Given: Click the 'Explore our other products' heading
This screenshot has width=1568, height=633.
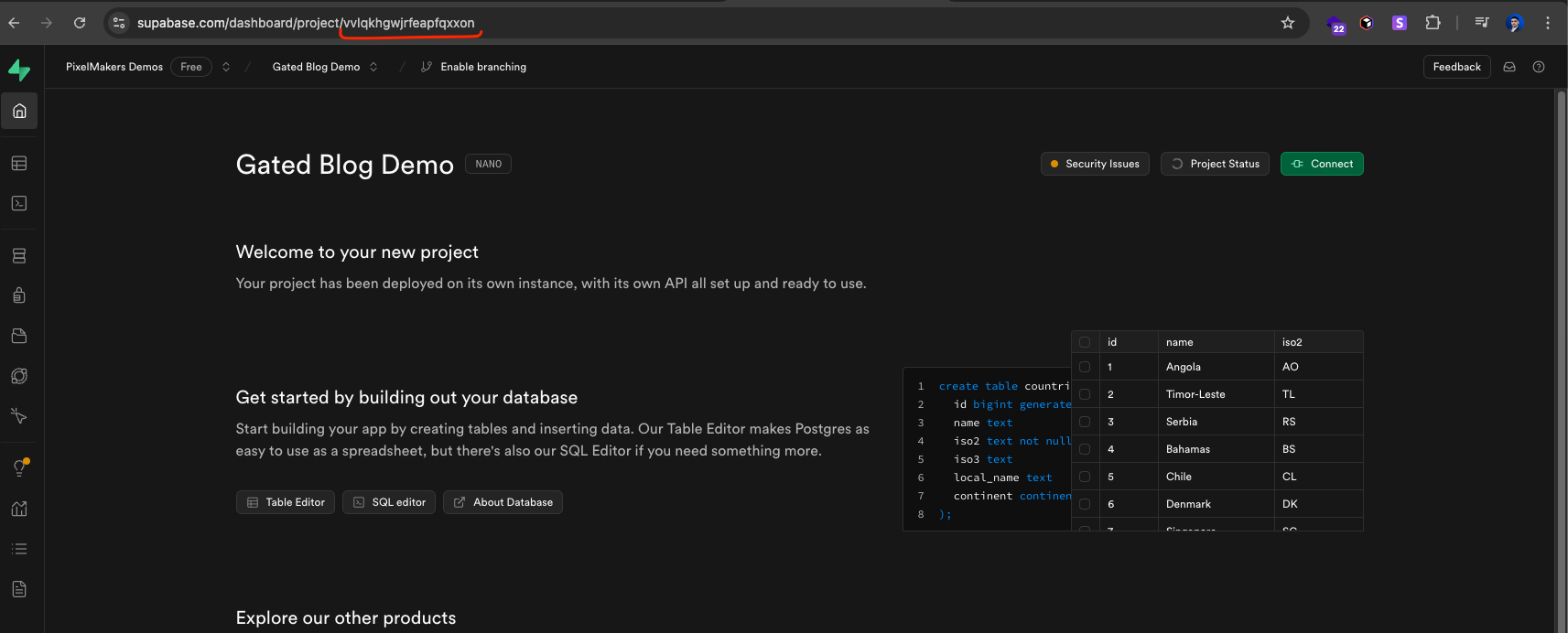Looking at the screenshot, I should point(346,617).
